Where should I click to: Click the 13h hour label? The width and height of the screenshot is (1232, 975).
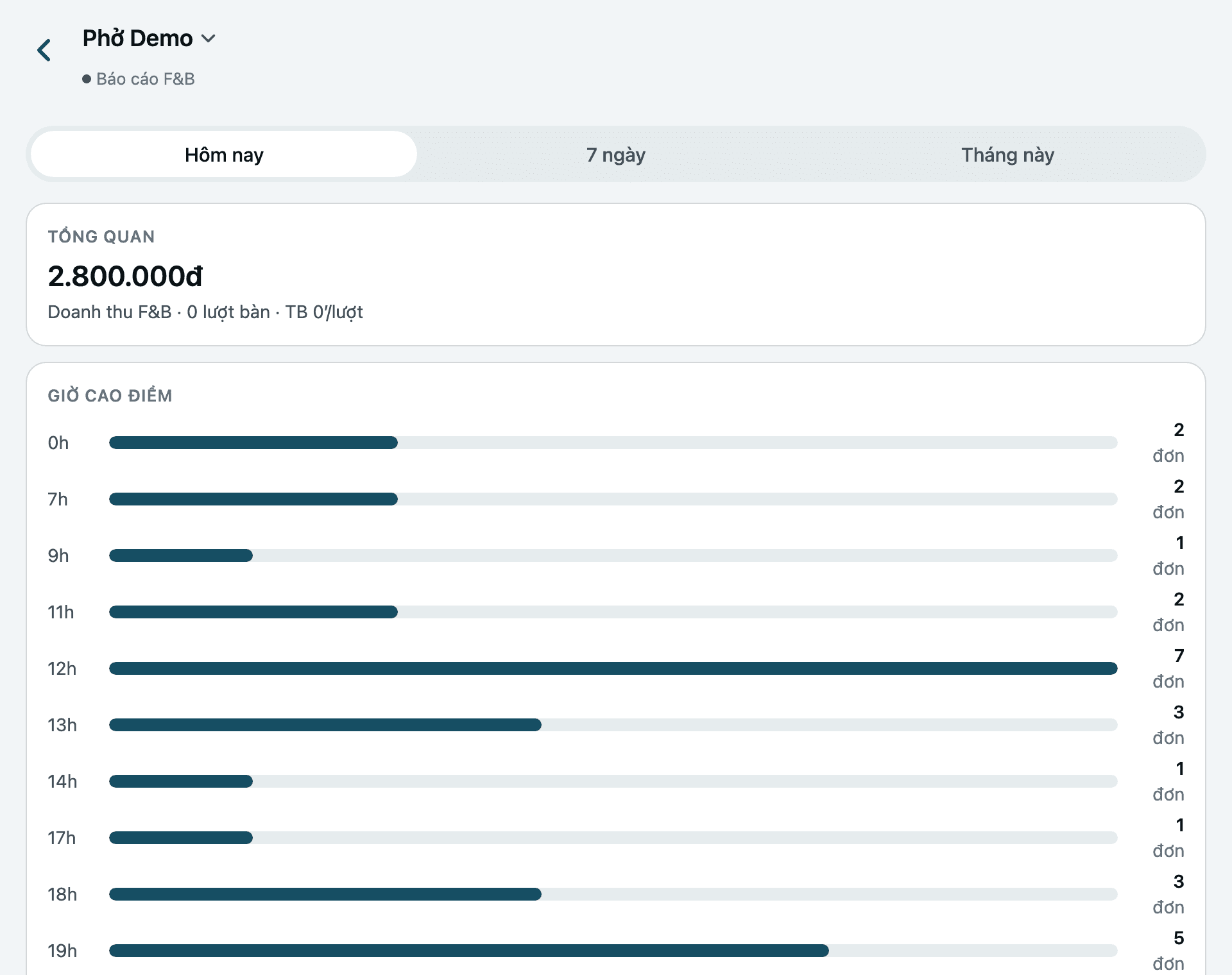[62, 725]
